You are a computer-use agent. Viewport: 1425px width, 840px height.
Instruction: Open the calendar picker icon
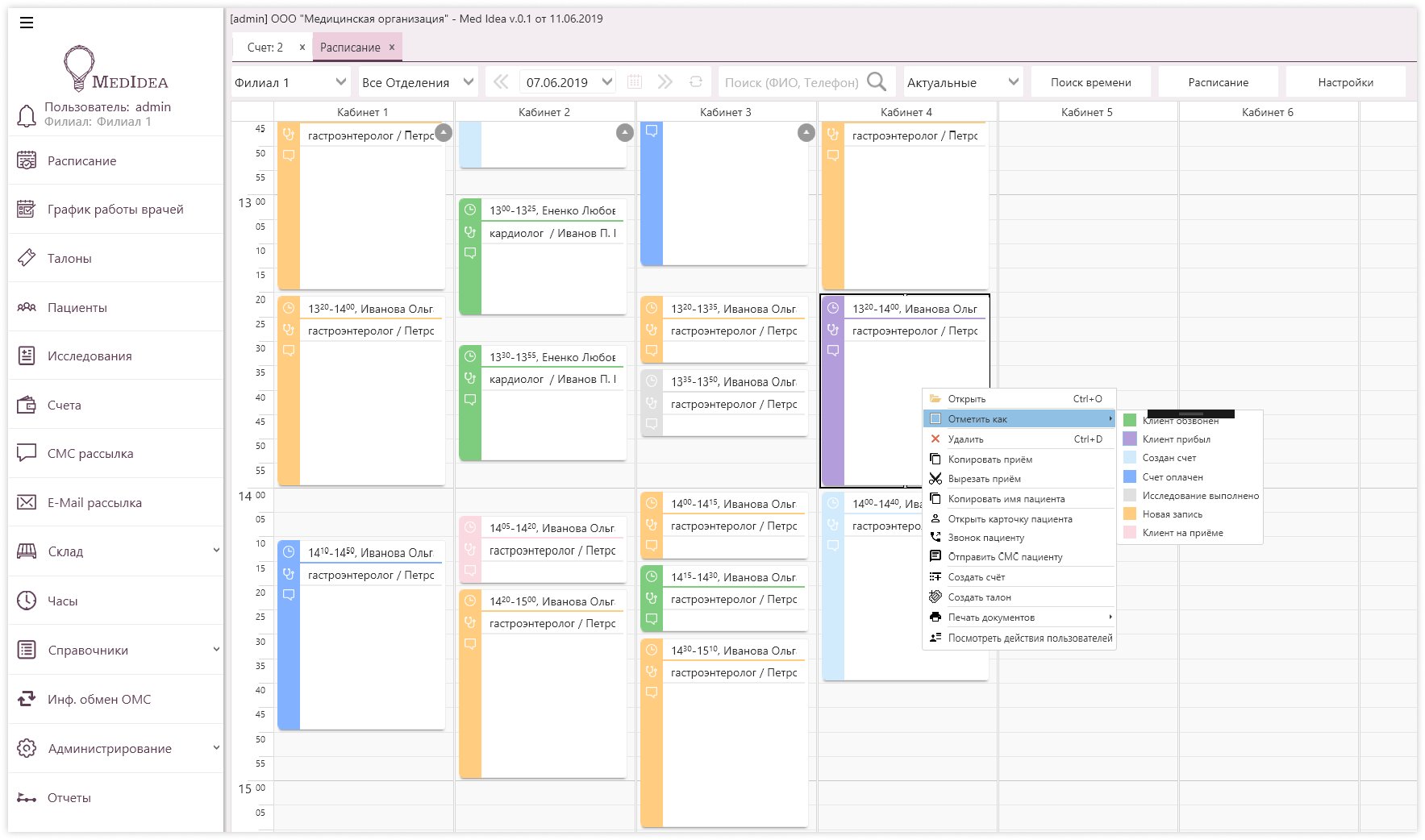tap(635, 81)
